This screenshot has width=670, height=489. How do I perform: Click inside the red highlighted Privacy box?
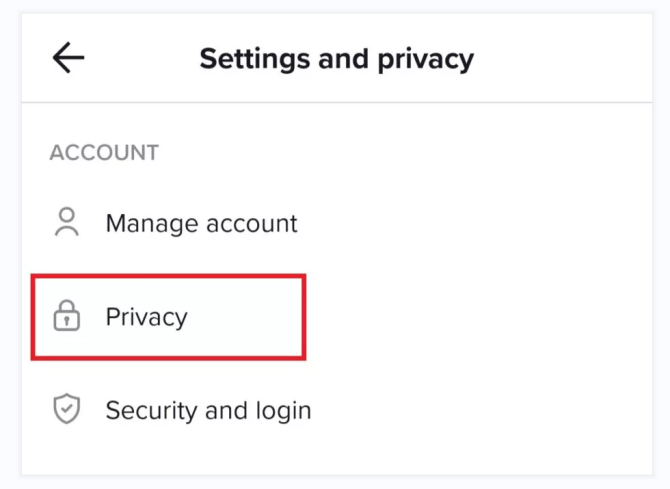coord(168,317)
